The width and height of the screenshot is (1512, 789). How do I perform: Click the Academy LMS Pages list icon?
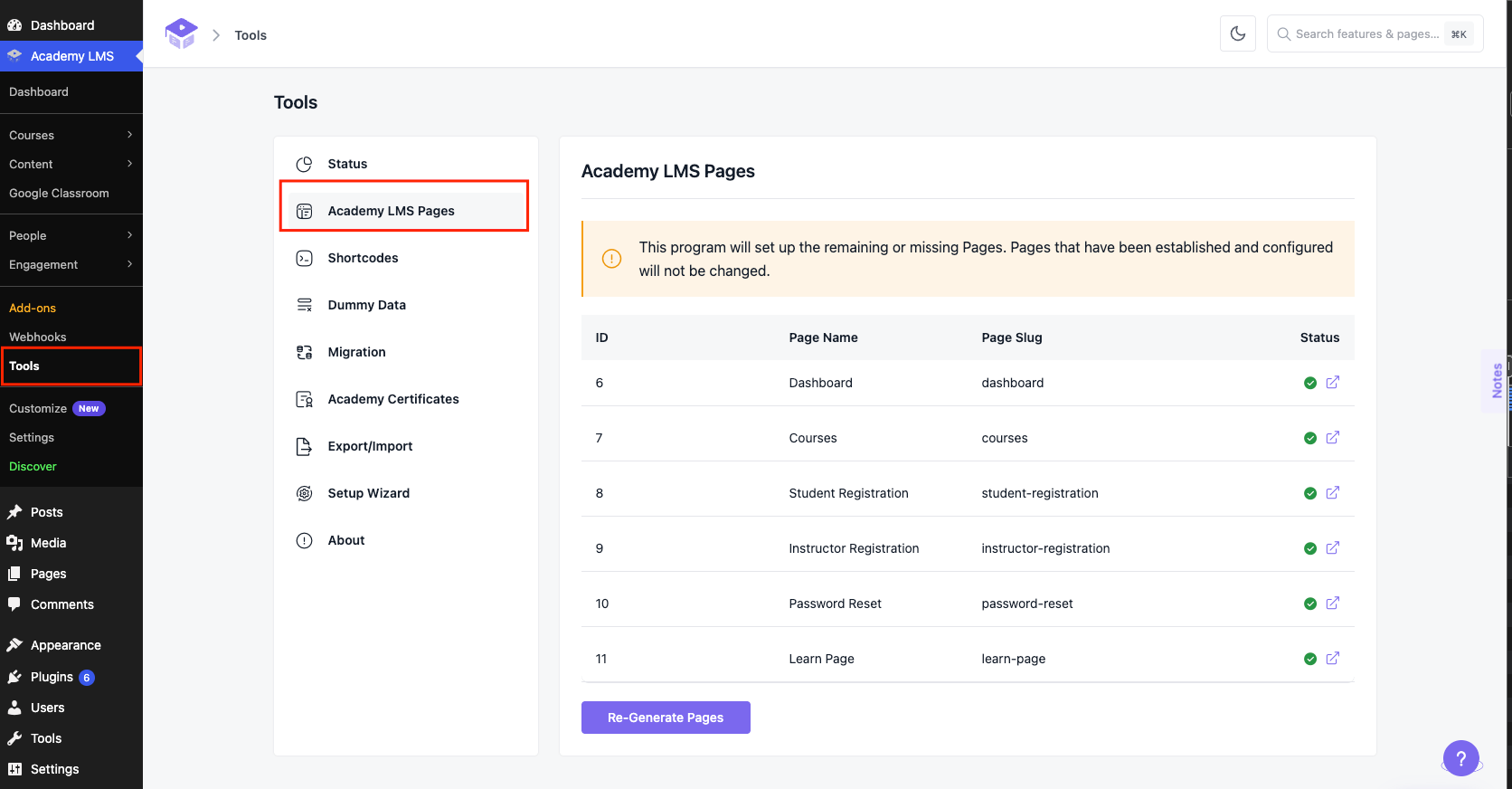point(305,211)
